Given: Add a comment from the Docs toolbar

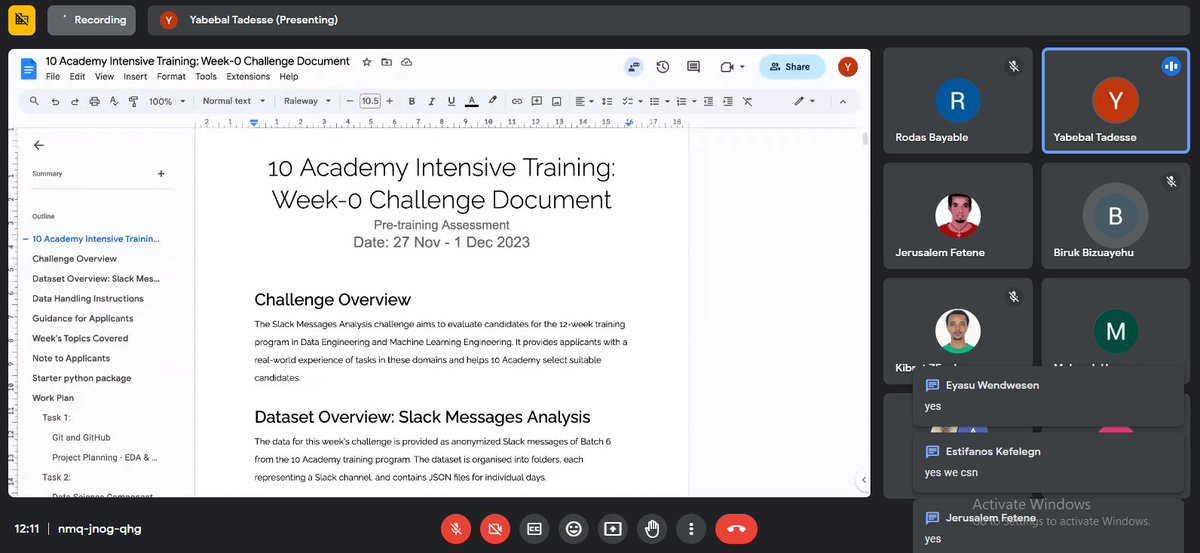Looking at the screenshot, I should [x=536, y=101].
